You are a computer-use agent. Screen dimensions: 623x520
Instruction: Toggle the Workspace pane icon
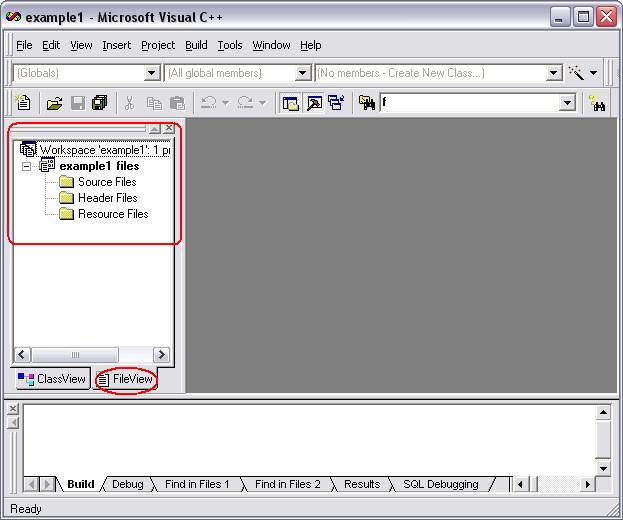point(290,103)
